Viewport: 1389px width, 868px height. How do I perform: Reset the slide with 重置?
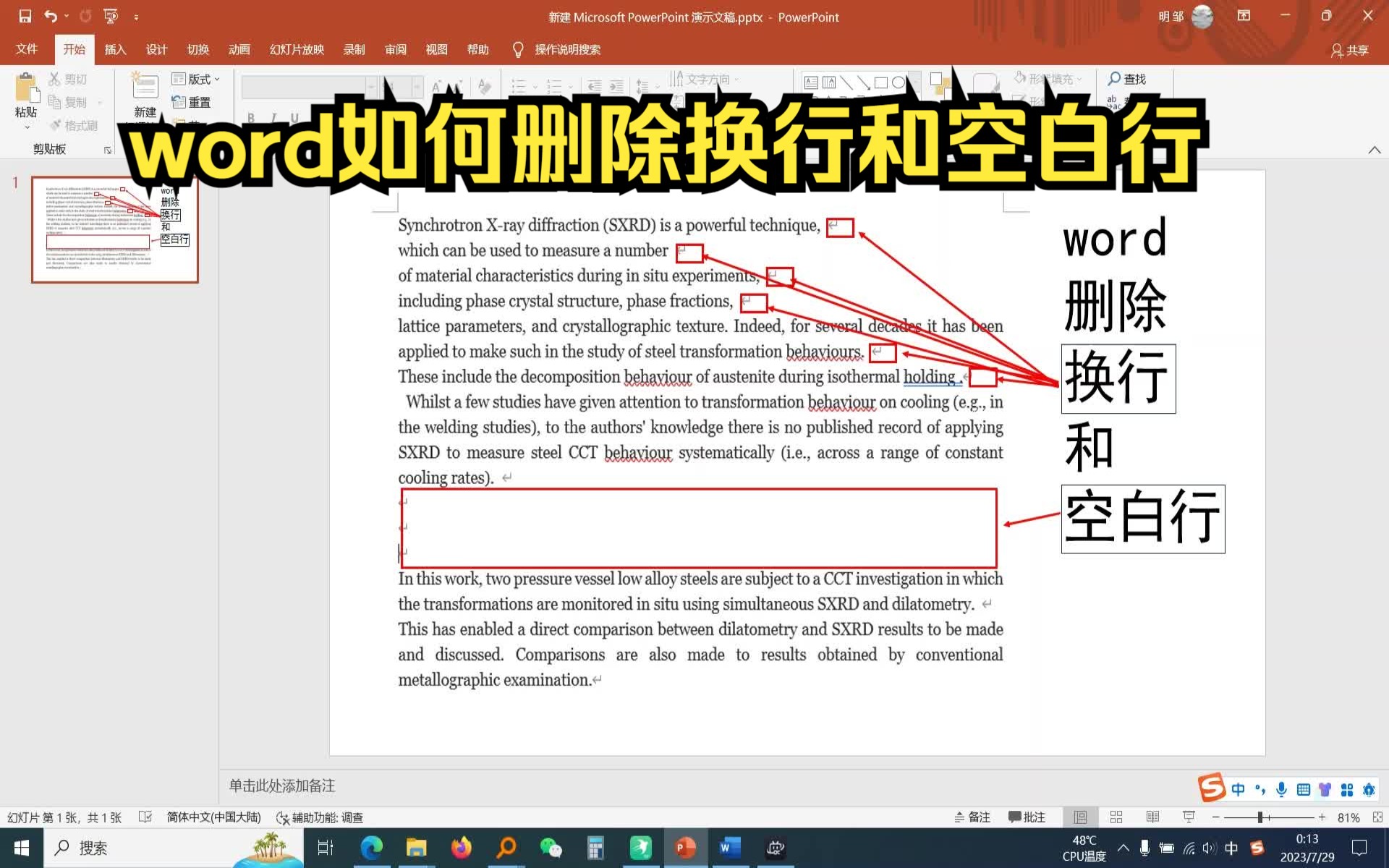point(192,102)
